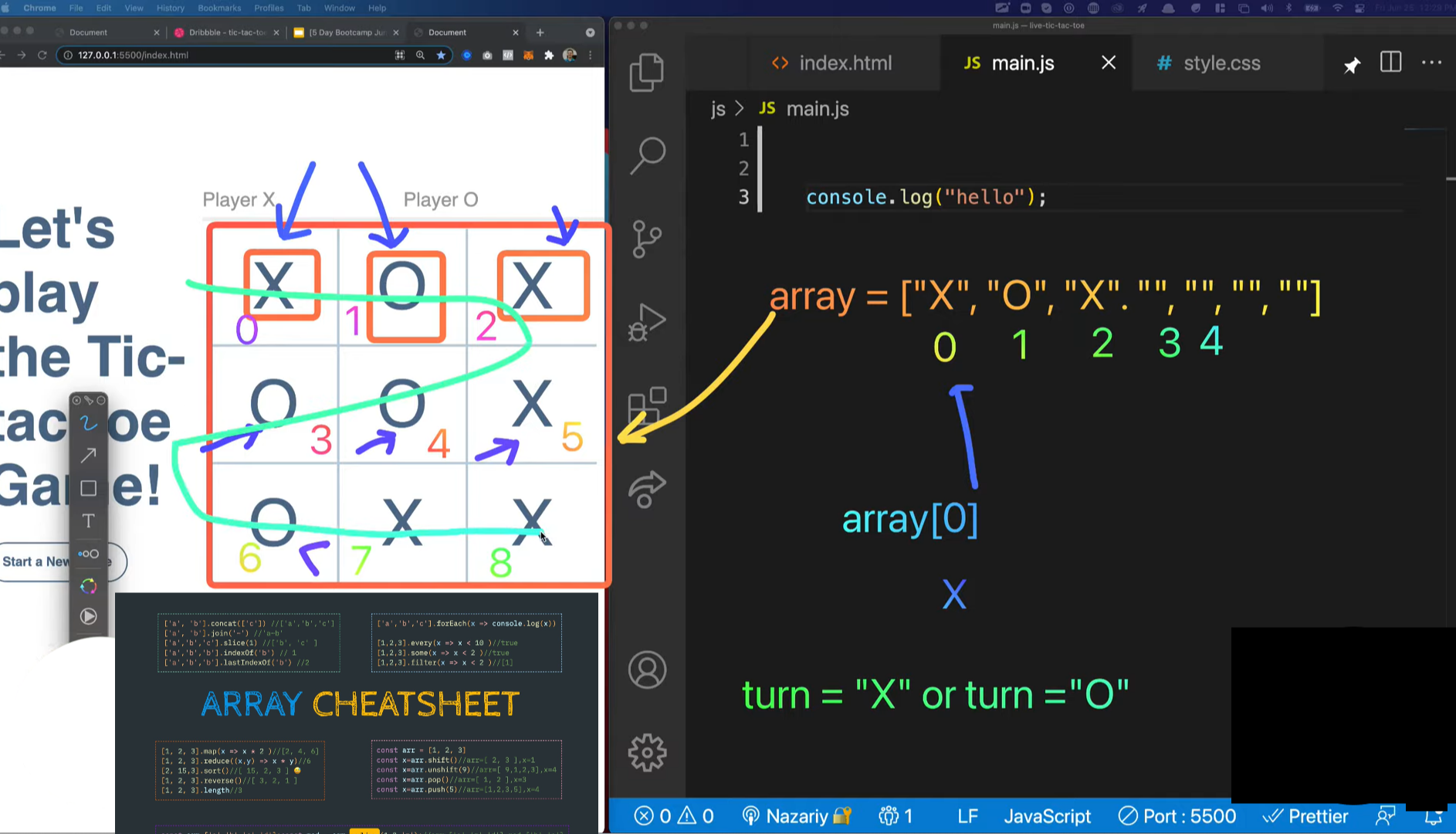
Task: Open the Source Control panel in VS Code
Action: [648, 239]
